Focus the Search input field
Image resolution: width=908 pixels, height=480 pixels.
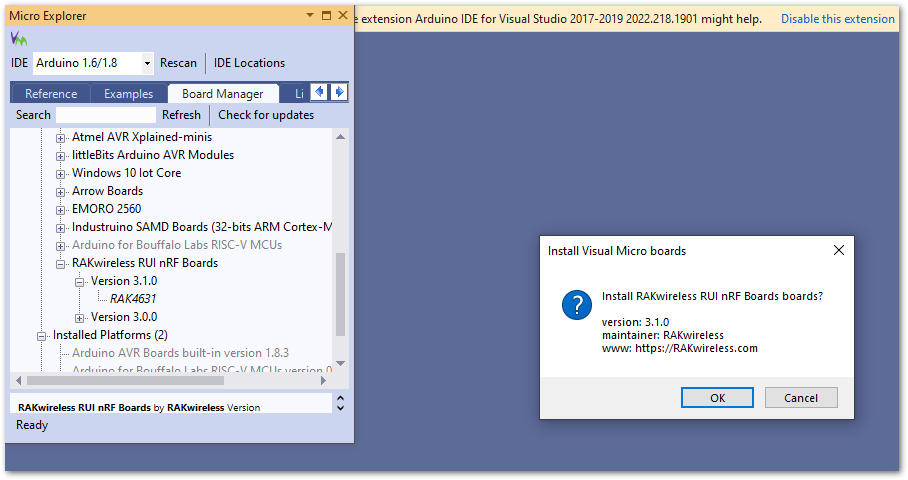(x=106, y=115)
